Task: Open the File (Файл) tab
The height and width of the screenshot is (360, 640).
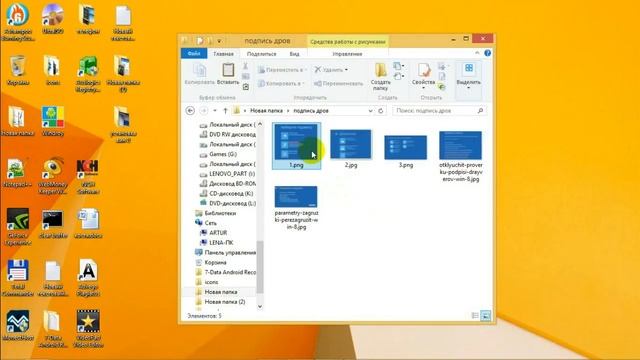Action: 194,53
